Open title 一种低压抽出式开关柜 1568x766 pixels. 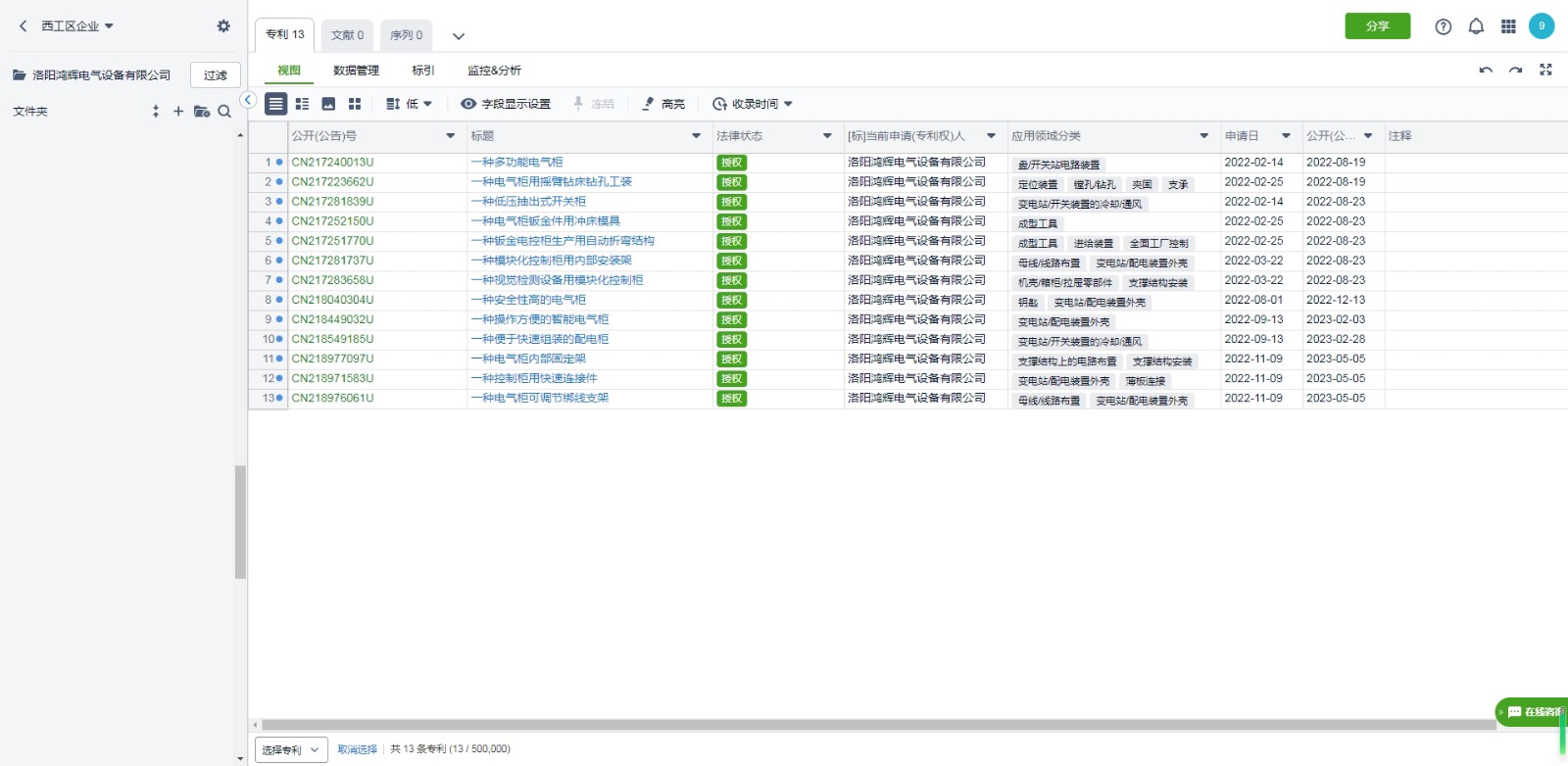pos(528,202)
